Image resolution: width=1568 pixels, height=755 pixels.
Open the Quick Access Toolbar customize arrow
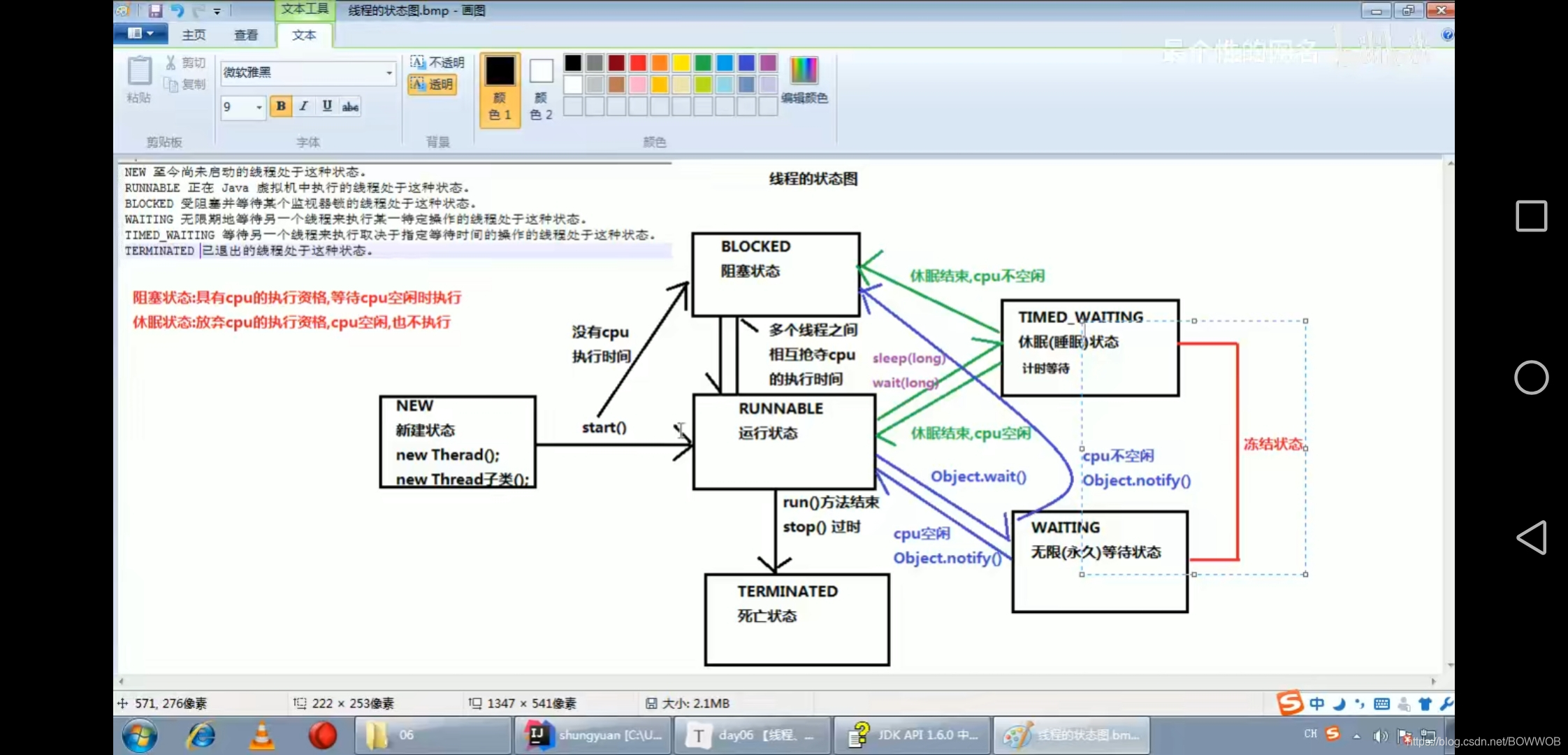(x=217, y=11)
